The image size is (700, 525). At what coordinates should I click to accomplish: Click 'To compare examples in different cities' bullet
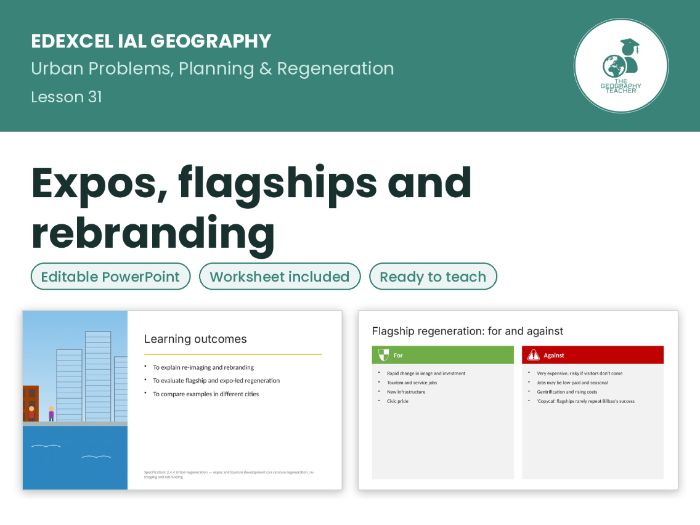coord(206,394)
